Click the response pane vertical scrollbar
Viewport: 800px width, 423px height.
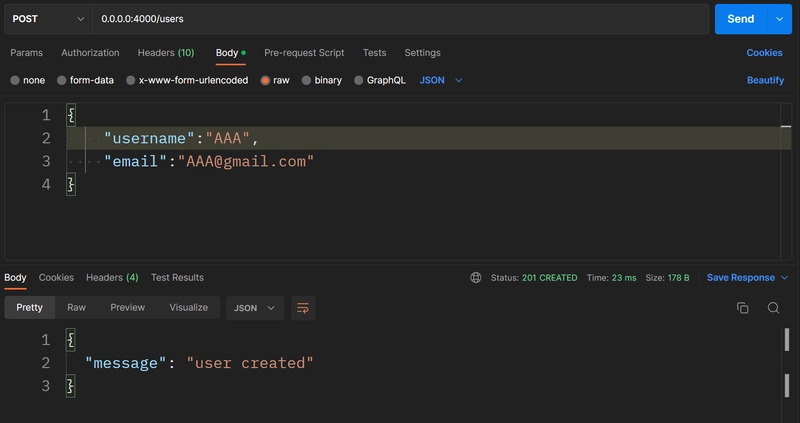coord(787,362)
